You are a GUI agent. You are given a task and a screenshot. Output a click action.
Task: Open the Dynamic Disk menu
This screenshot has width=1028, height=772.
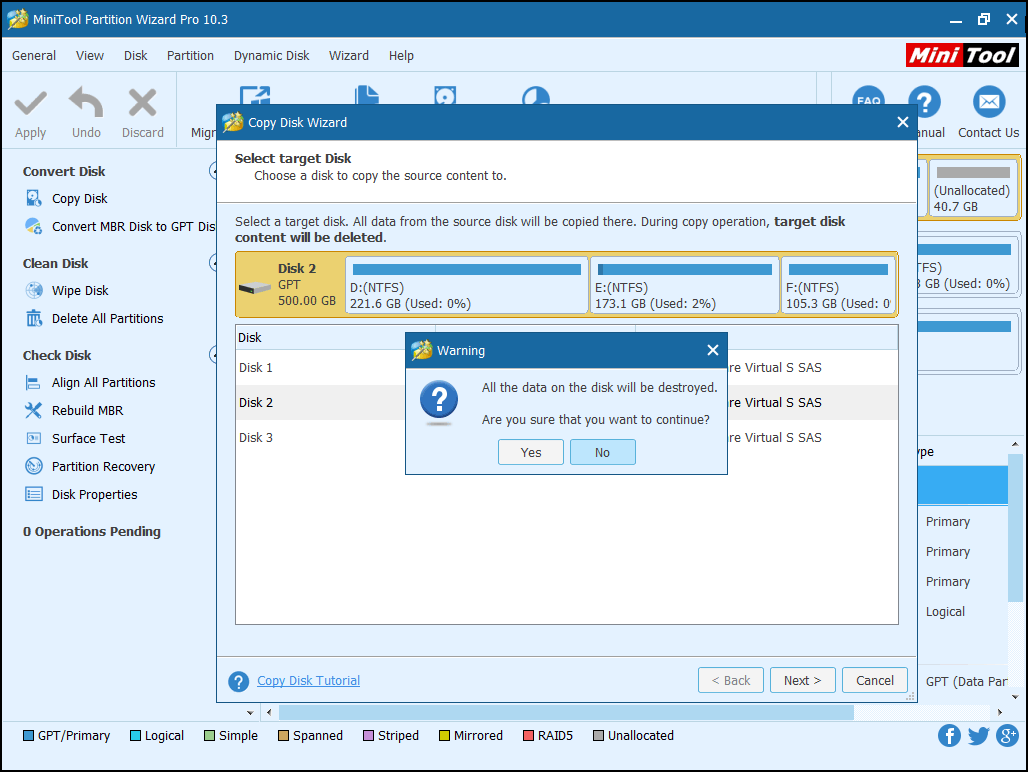(271, 56)
